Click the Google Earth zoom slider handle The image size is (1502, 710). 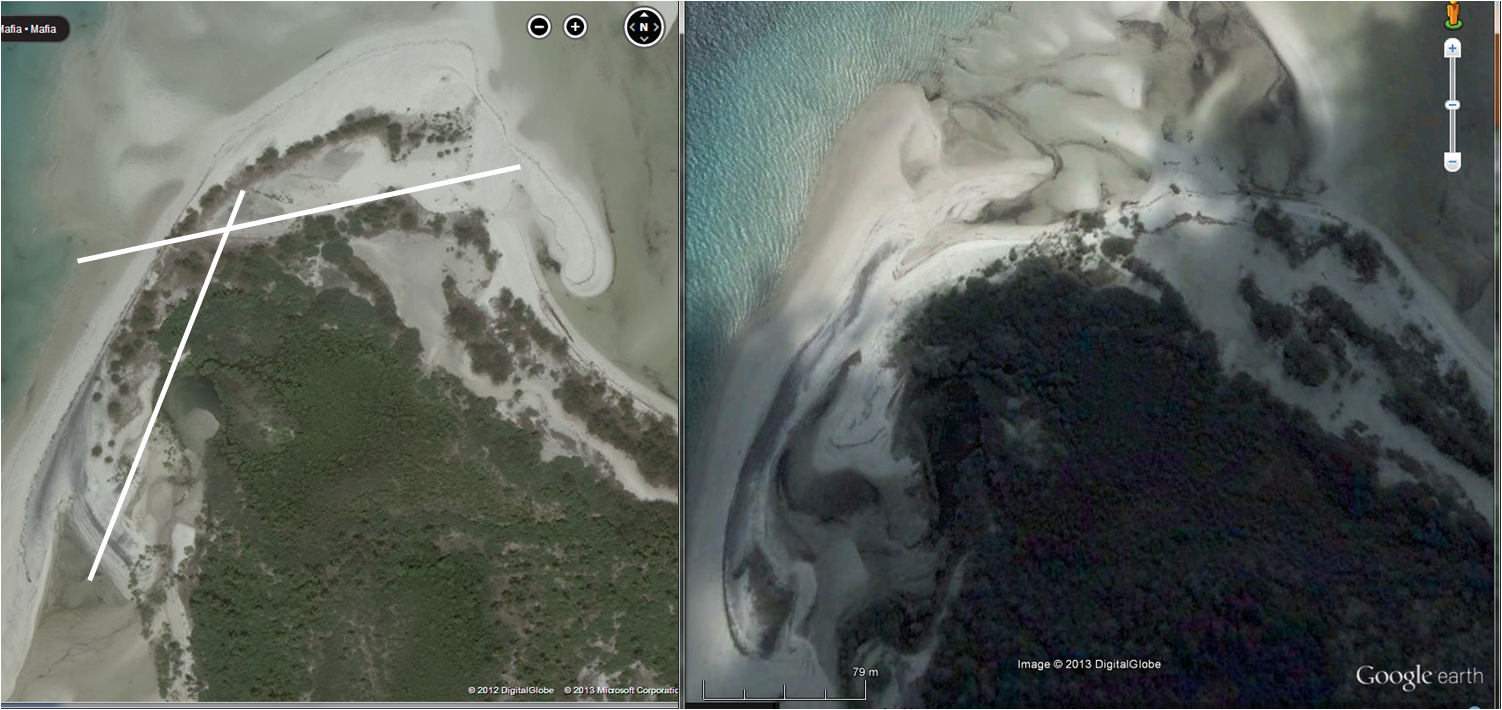click(x=1453, y=105)
